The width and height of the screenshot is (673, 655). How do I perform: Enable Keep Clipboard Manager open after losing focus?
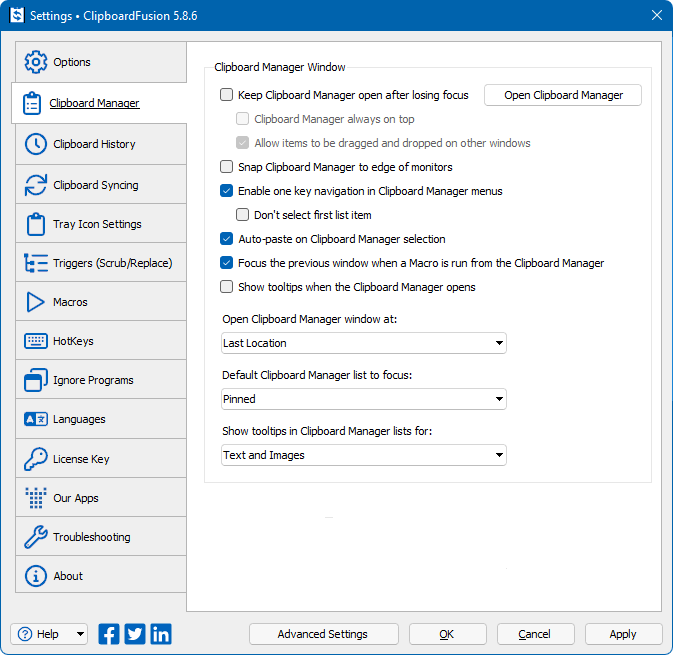(x=226, y=94)
